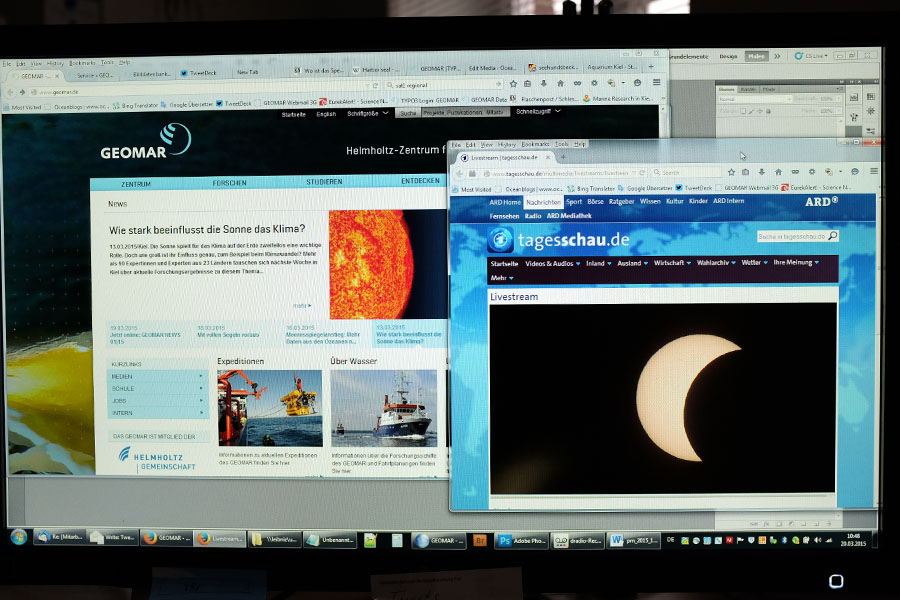Open new tab plus button in tagesschau browser
The height and width of the screenshot is (600, 900).
[563, 157]
